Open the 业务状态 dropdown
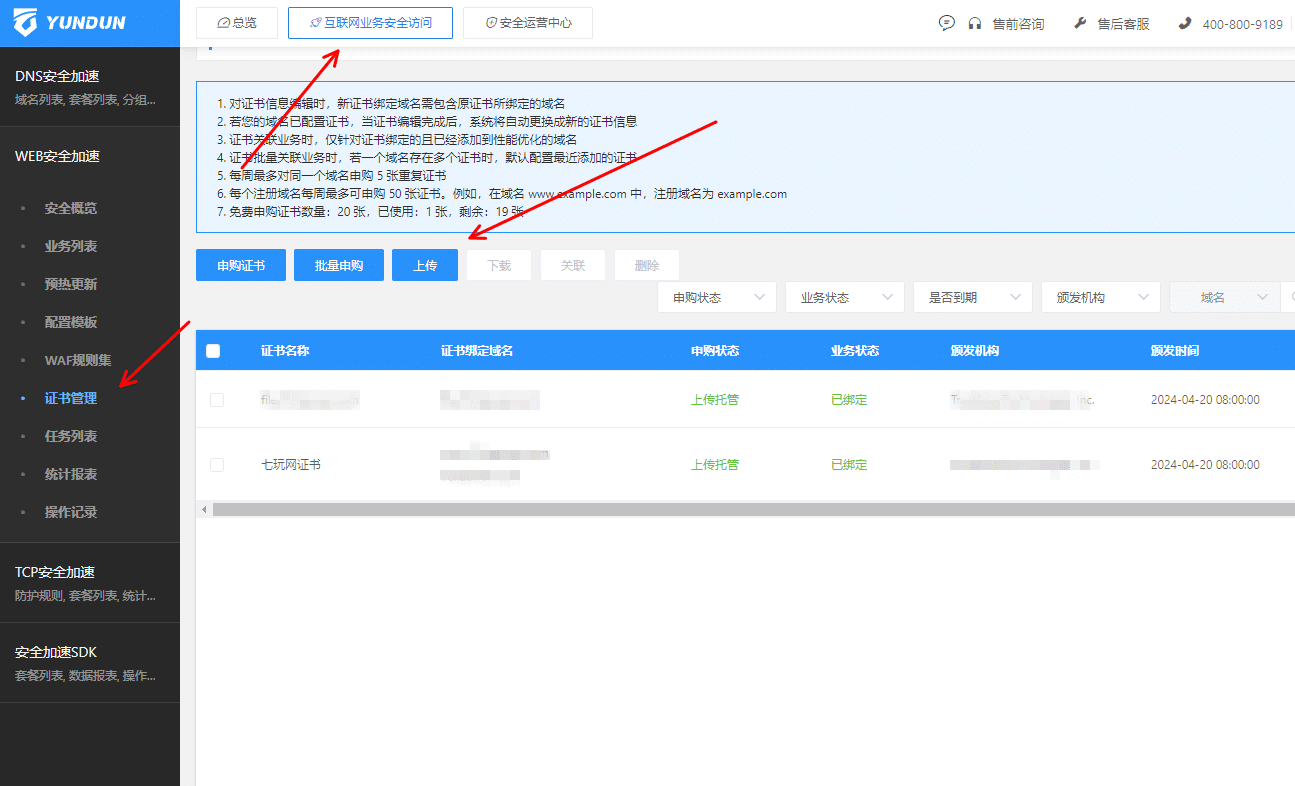Screen dimensions: 1295x786 (844, 297)
